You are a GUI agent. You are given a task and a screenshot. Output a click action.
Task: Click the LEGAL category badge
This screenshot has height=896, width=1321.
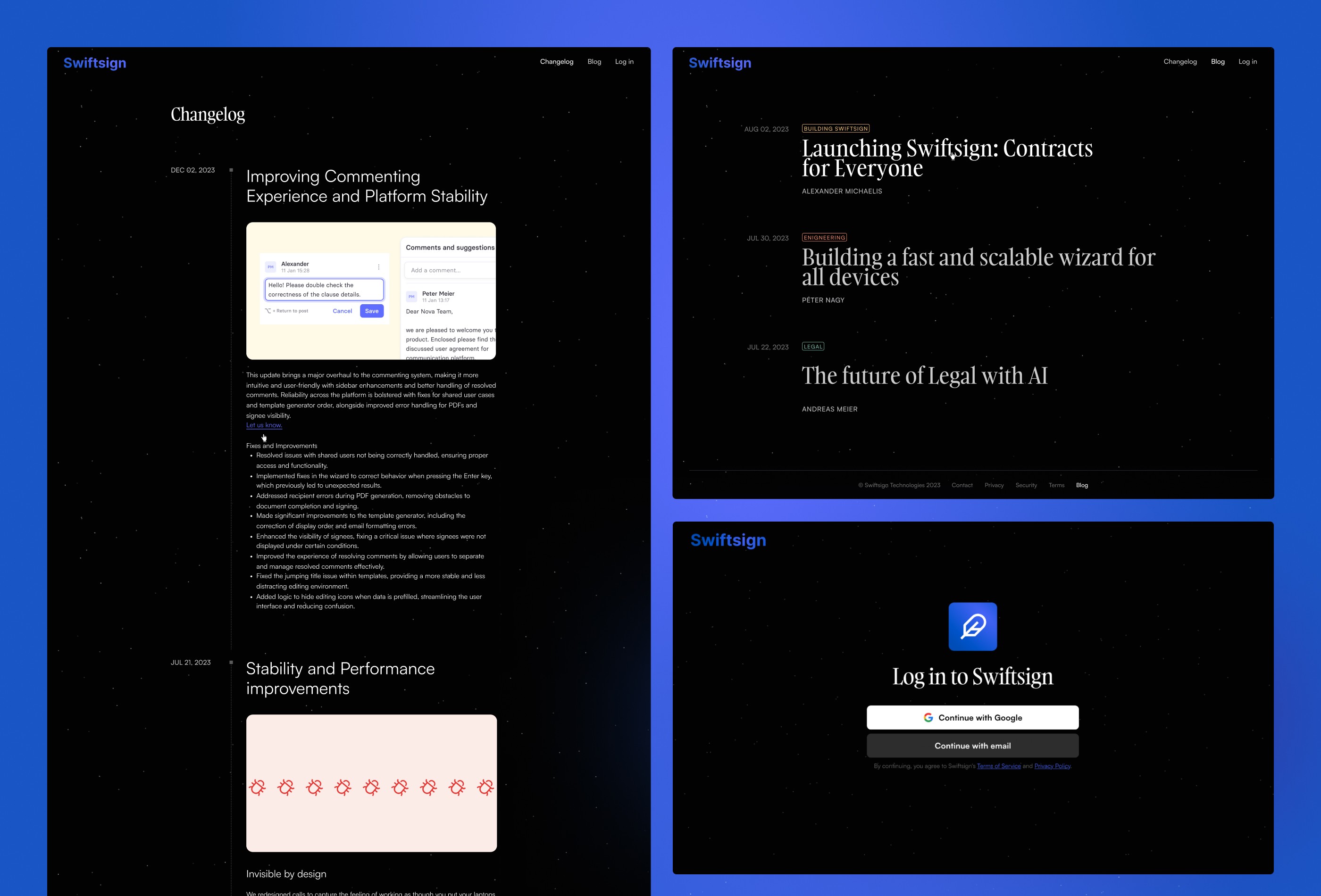pyautogui.click(x=813, y=346)
